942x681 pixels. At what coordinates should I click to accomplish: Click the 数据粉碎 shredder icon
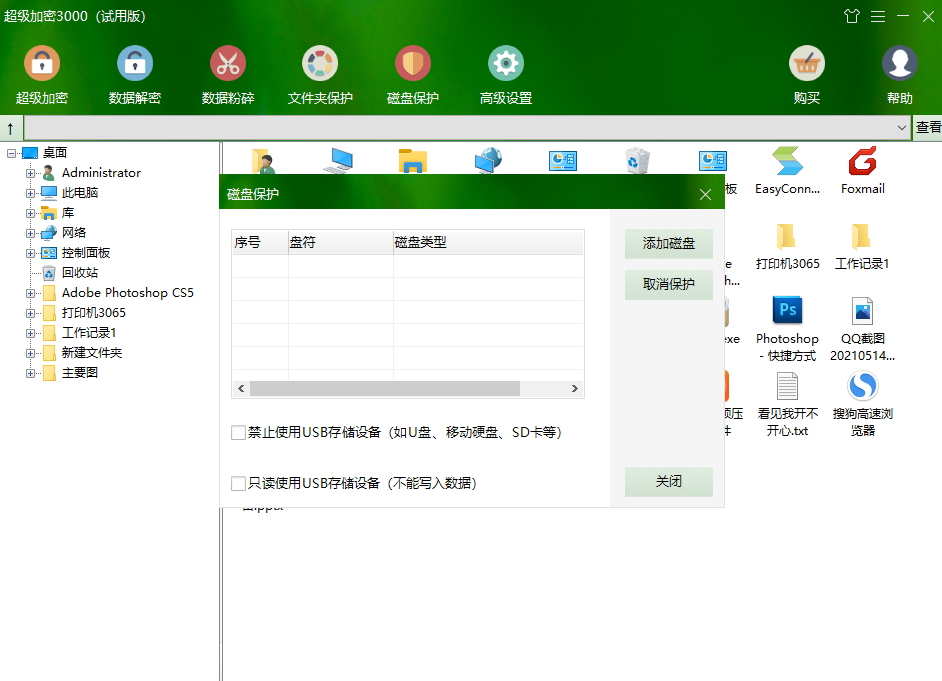point(228,62)
